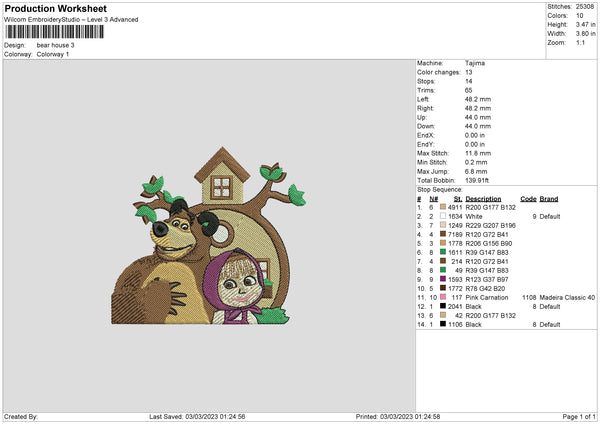Viewport: 600px width, 424px height.
Task: Select the White swatch in stop row 2
Action: (x=443, y=216)
